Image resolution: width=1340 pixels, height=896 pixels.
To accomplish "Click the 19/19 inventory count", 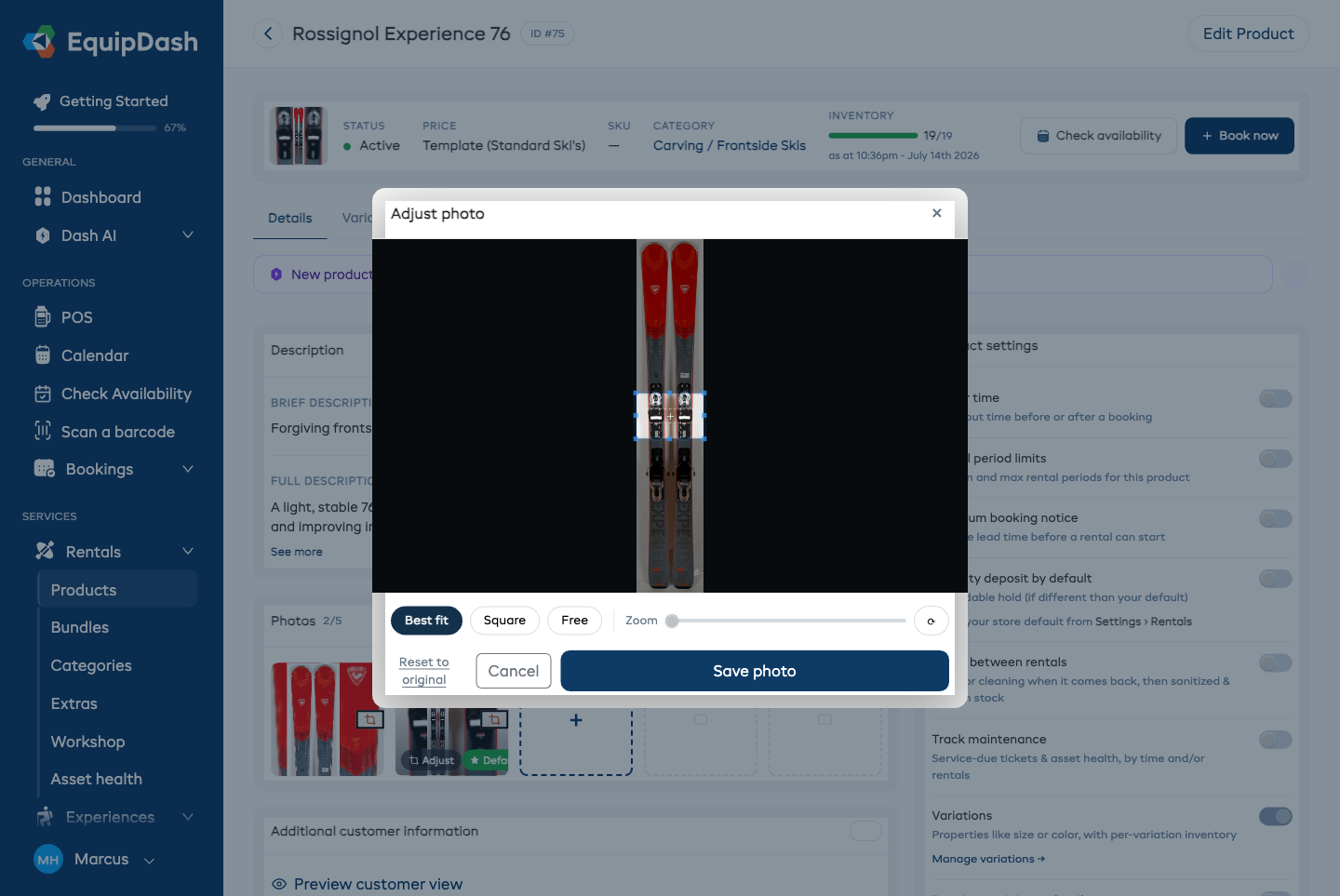I will click(x=938, y=136).
